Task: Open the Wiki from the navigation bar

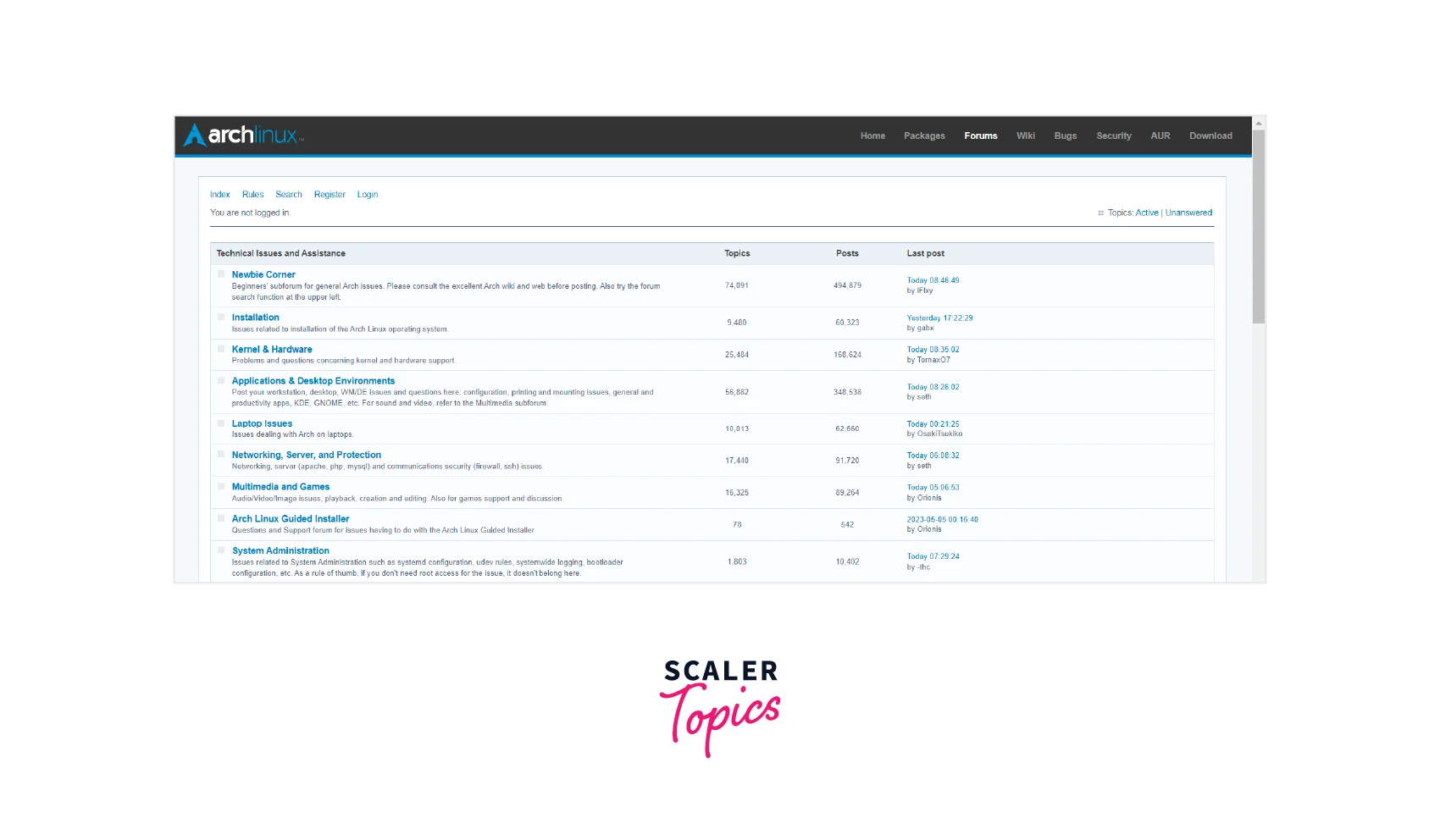Action: (x=1026, y=135)
